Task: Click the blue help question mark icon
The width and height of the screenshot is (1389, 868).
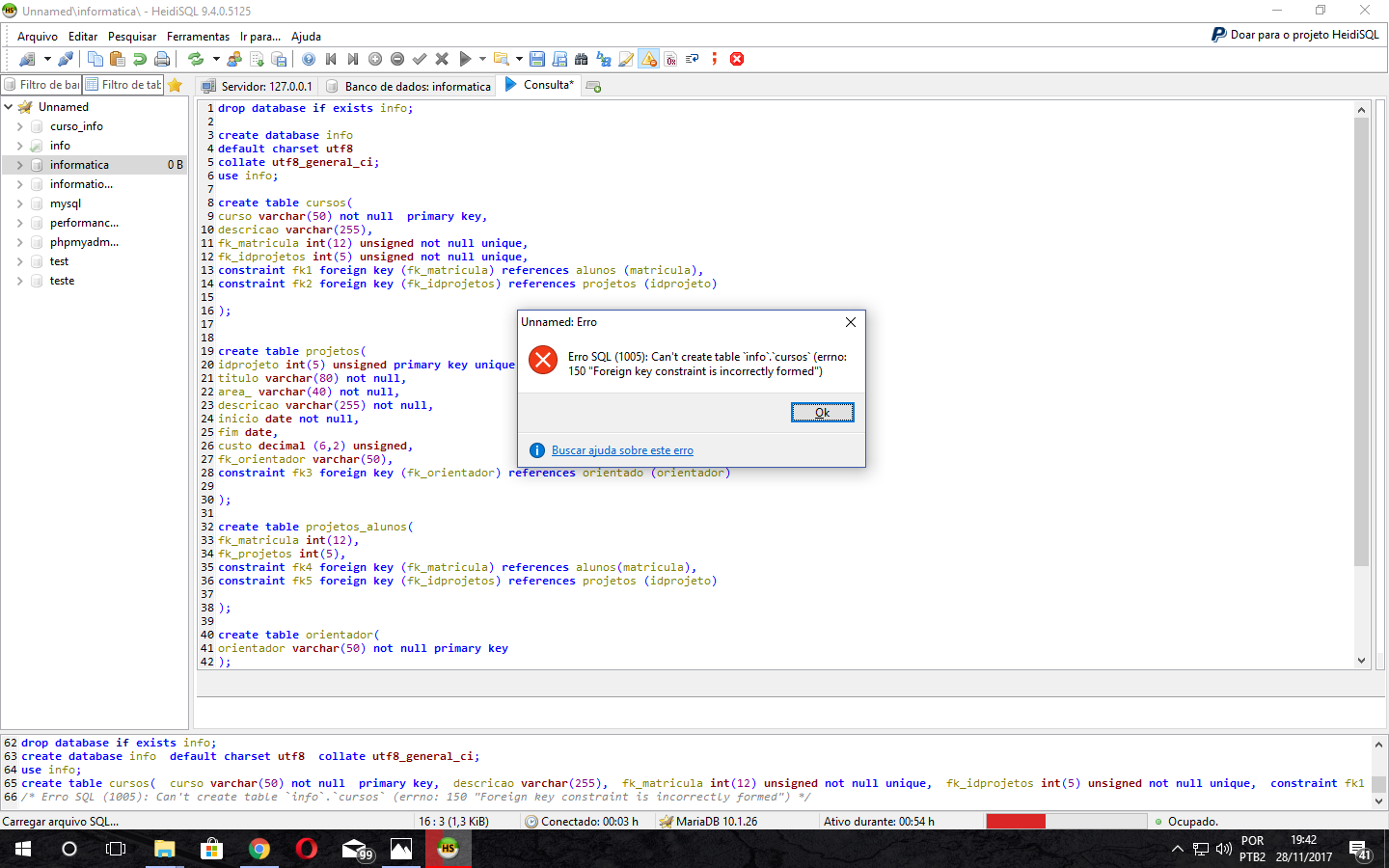Action: (x=309, y=59)
